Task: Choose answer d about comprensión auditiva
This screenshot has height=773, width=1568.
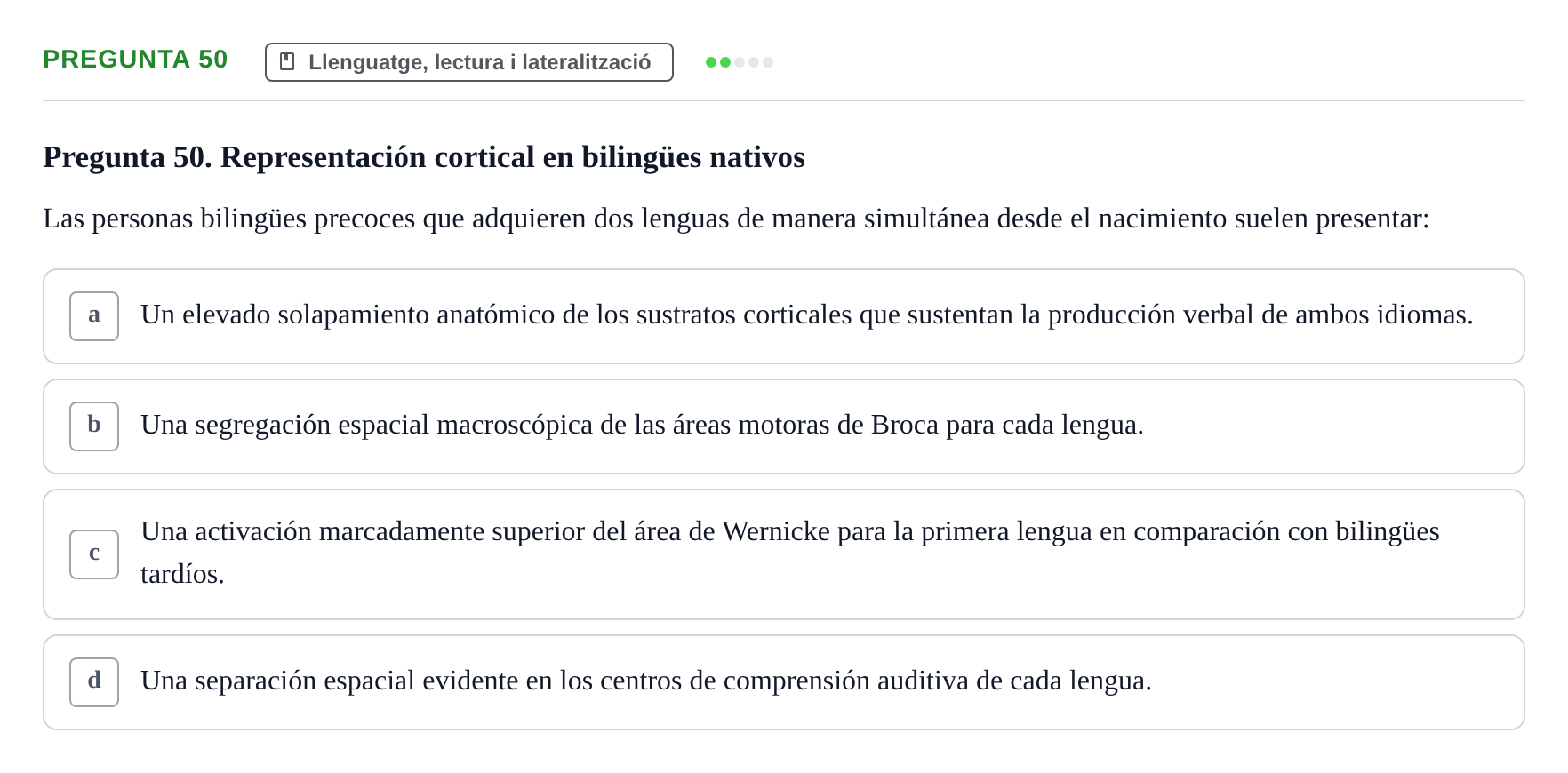Action: coord(783,682)
